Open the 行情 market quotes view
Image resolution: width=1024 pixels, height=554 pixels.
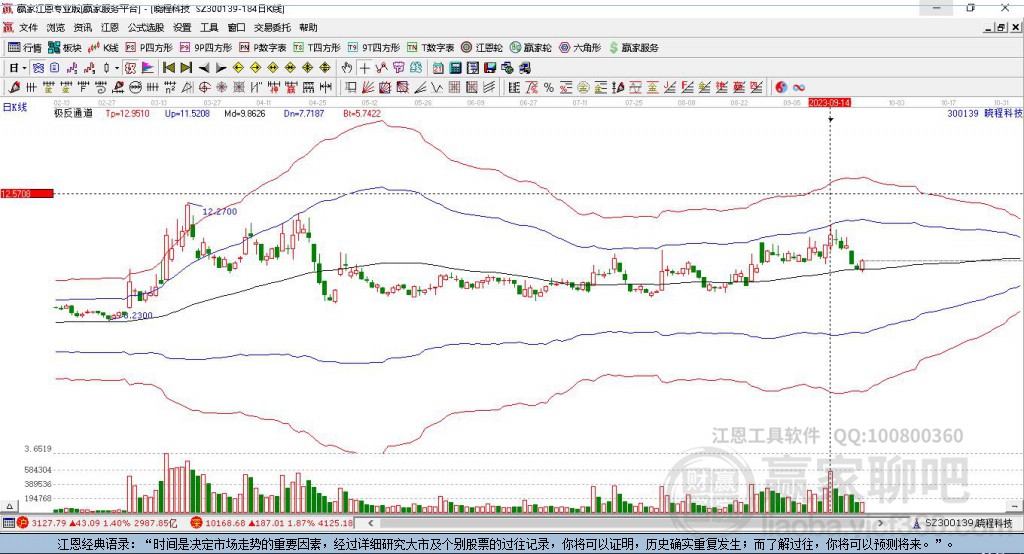(x=25, y=48)
